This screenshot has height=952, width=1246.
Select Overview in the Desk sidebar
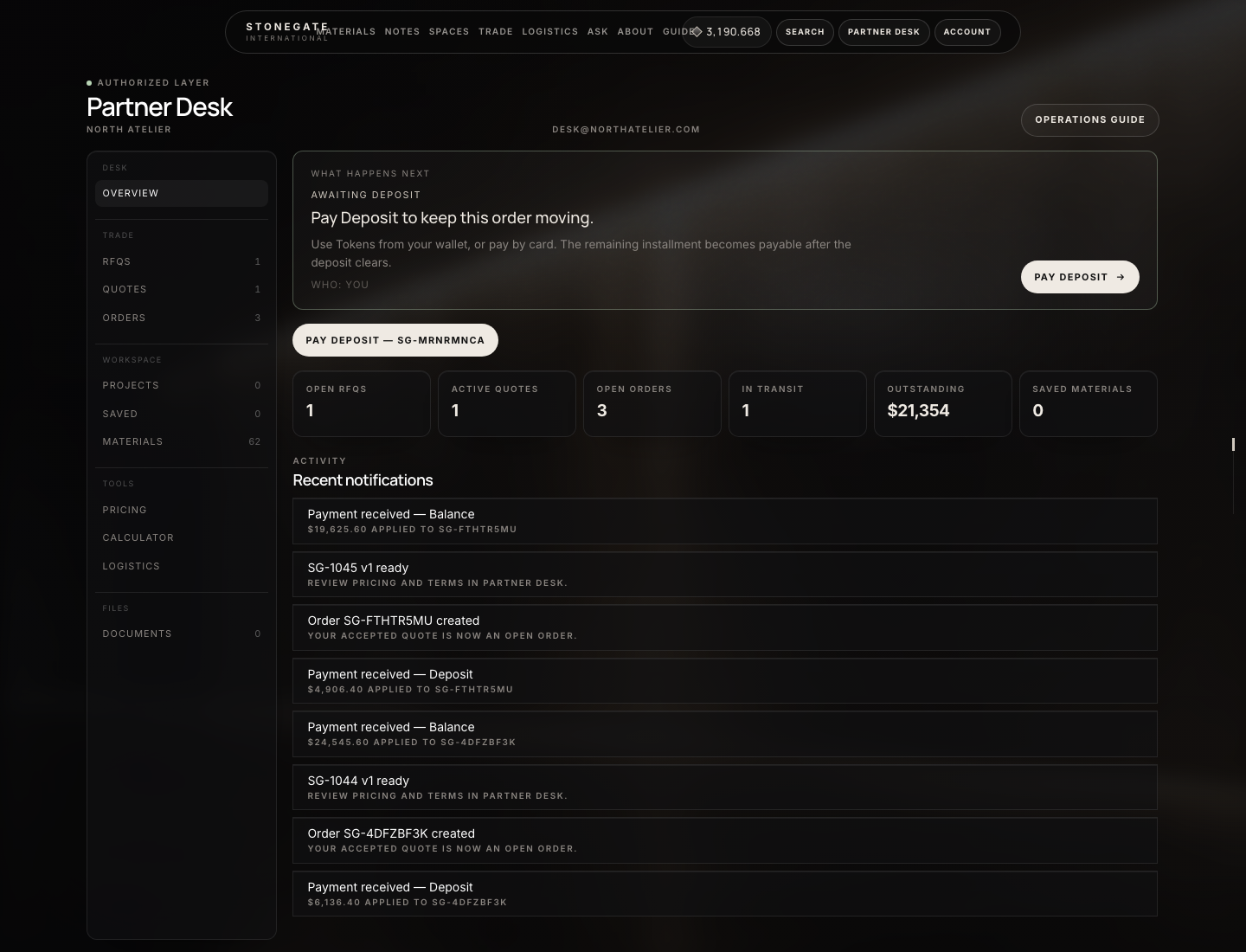182,193
